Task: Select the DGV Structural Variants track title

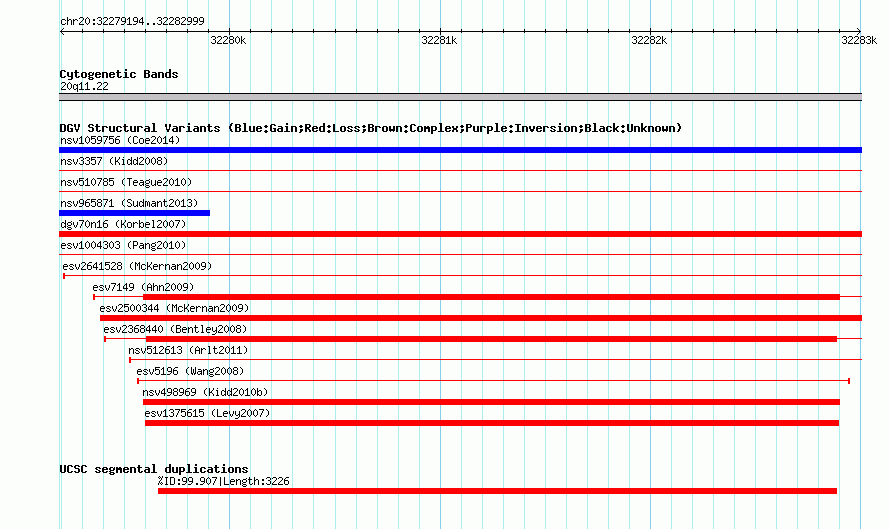Action: [370, 128]
